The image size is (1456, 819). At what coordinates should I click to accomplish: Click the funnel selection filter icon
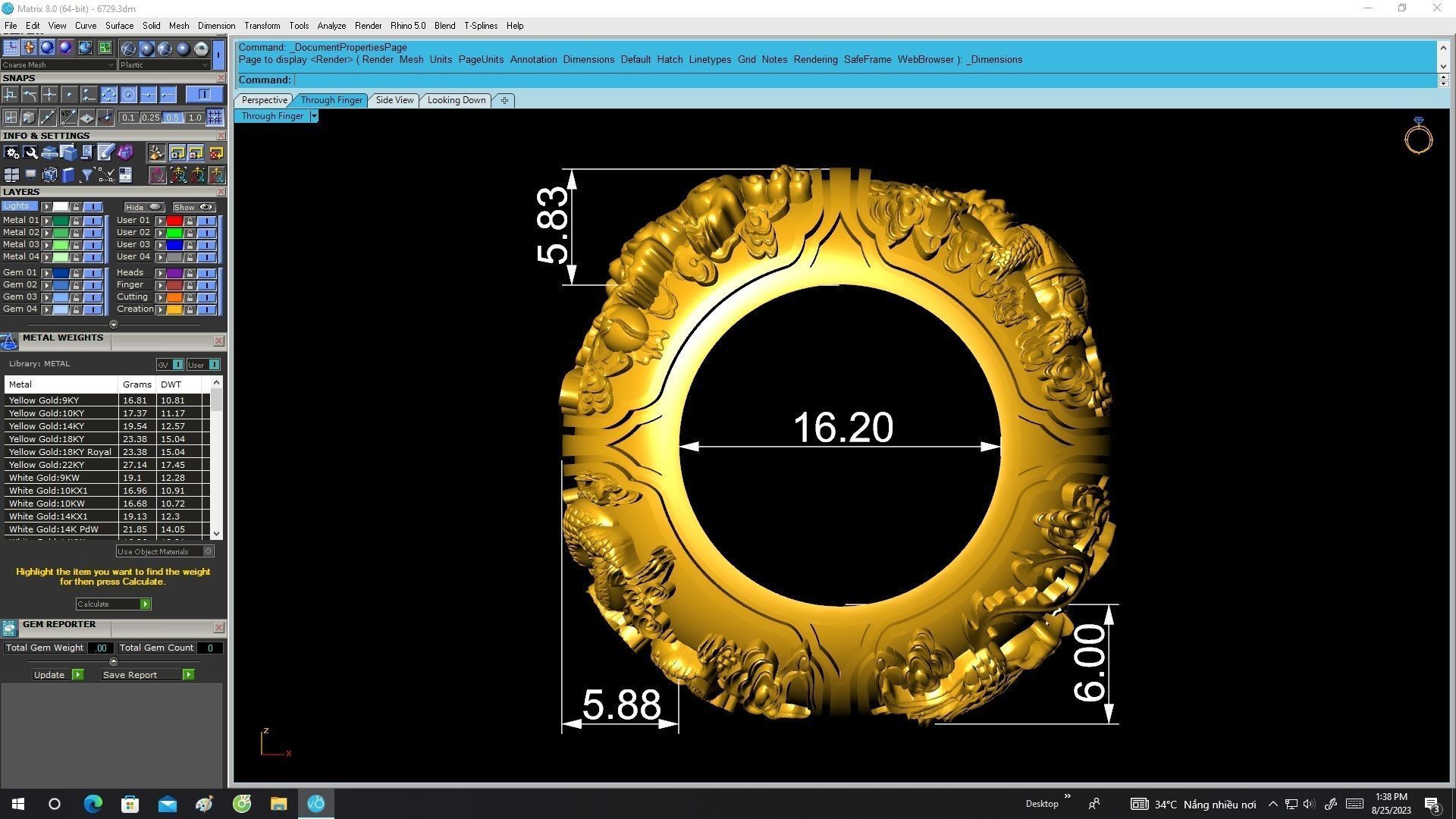coord(86,176)
